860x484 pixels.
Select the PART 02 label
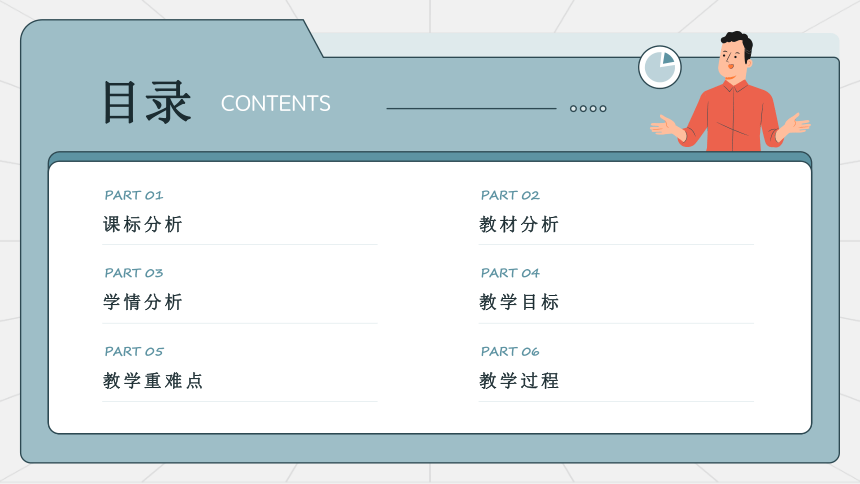(510, 195)
